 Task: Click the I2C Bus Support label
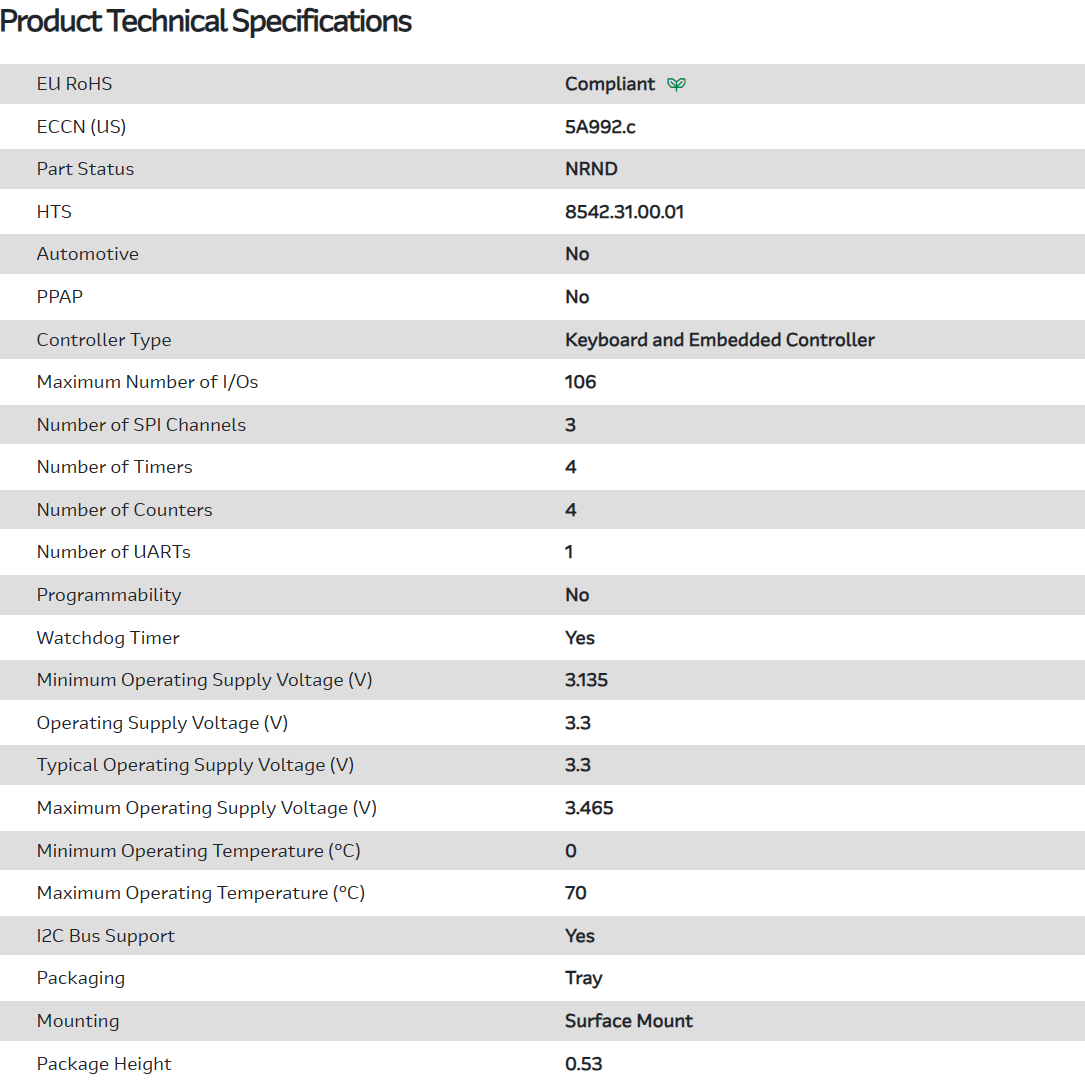point(106,936)
